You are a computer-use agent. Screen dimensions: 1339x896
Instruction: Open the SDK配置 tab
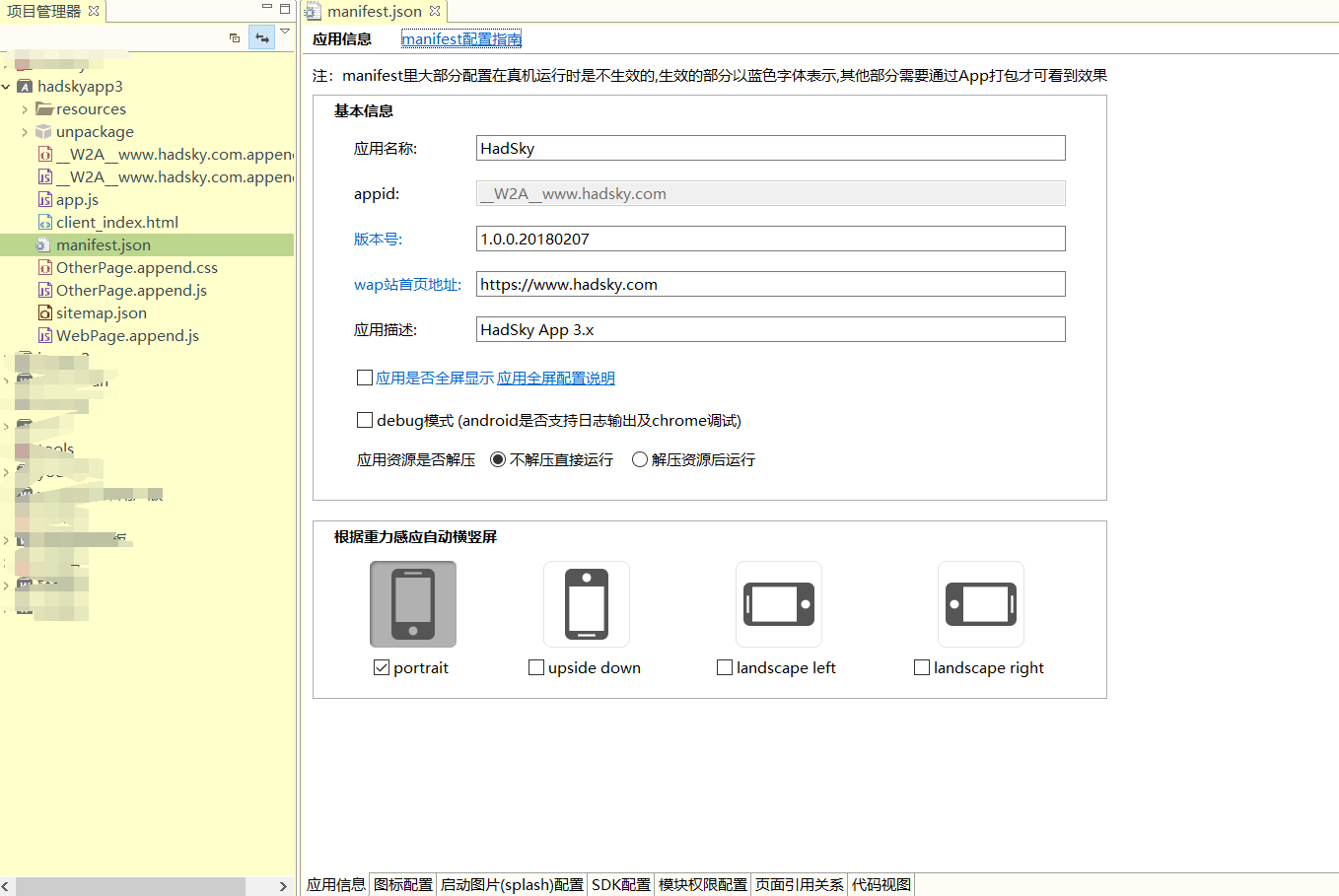point(621,885)
